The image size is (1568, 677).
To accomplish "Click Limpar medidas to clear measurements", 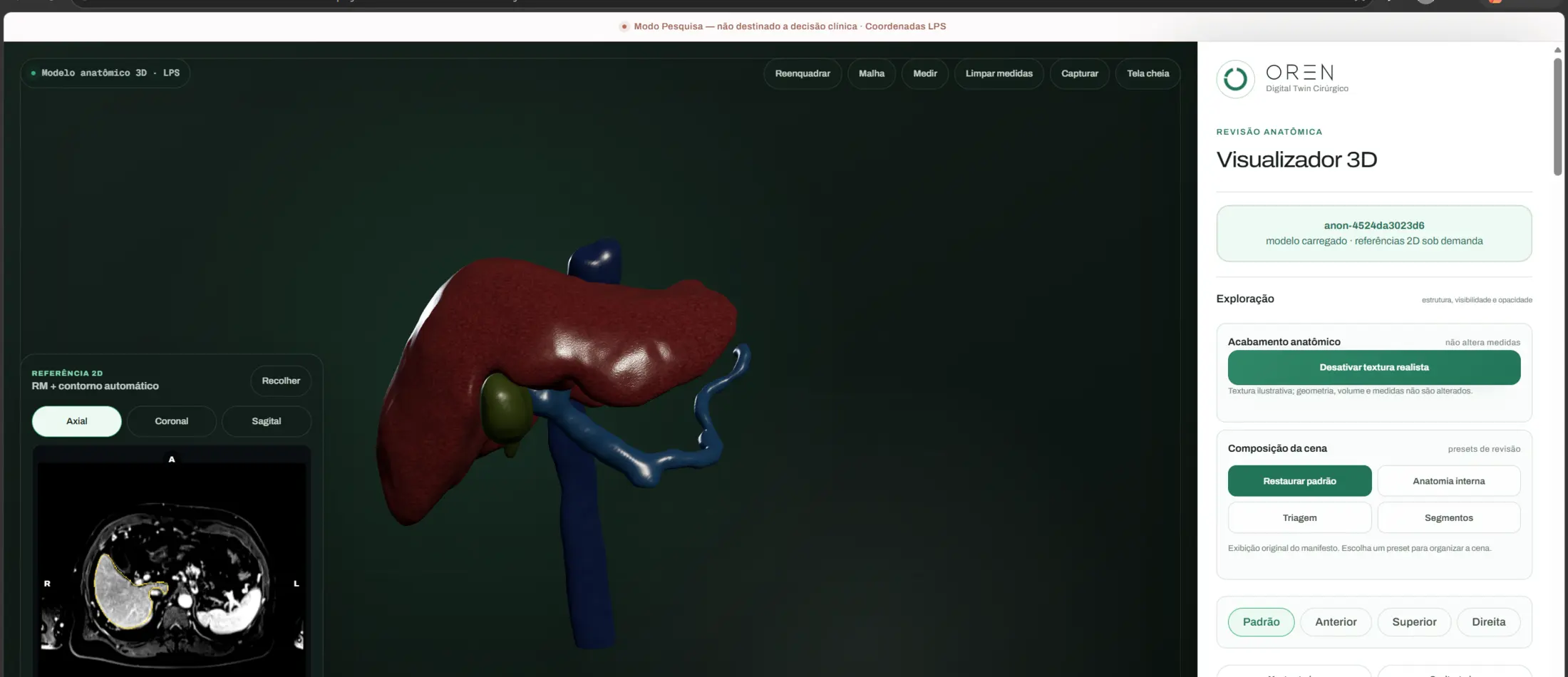I will [999, 73].
